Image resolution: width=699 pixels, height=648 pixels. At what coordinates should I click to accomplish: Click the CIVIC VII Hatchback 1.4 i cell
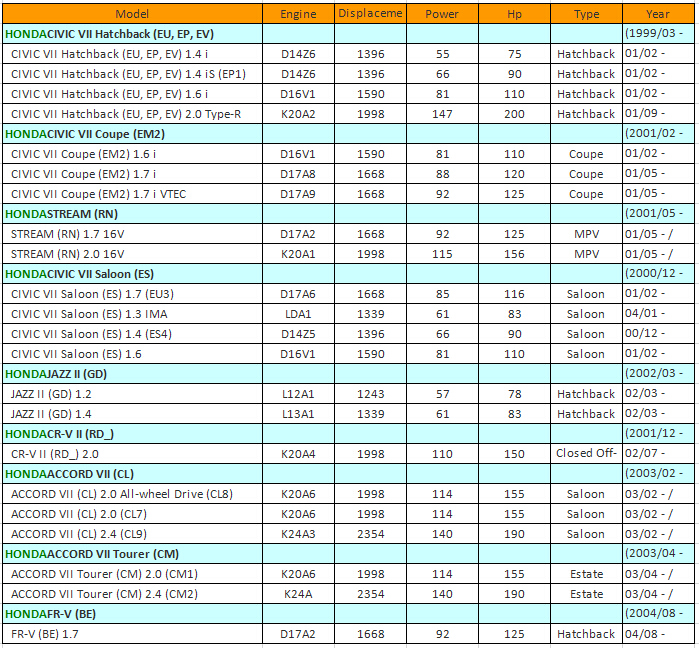(132, 54)
